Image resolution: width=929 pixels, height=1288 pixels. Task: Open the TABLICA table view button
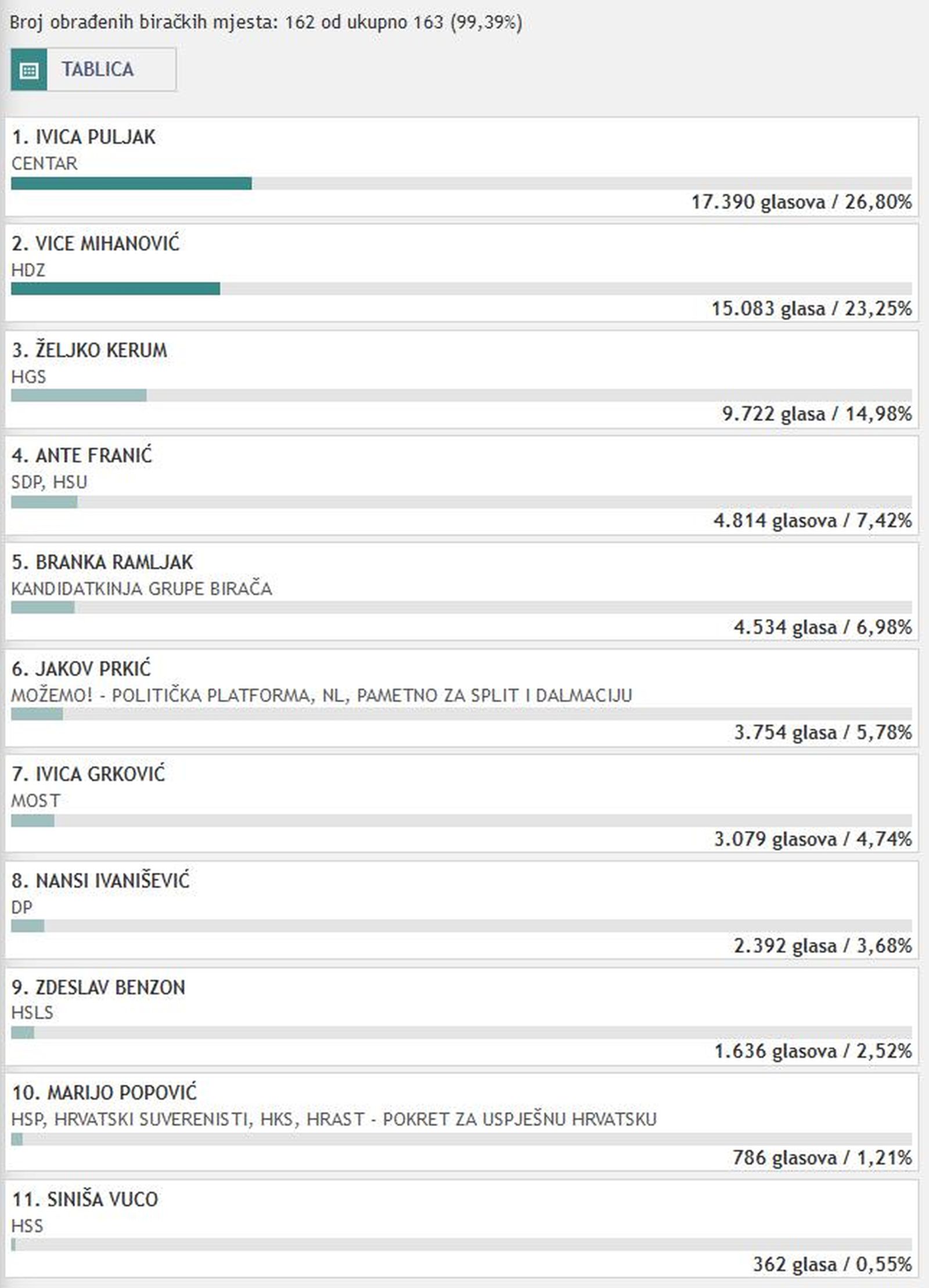93,70
